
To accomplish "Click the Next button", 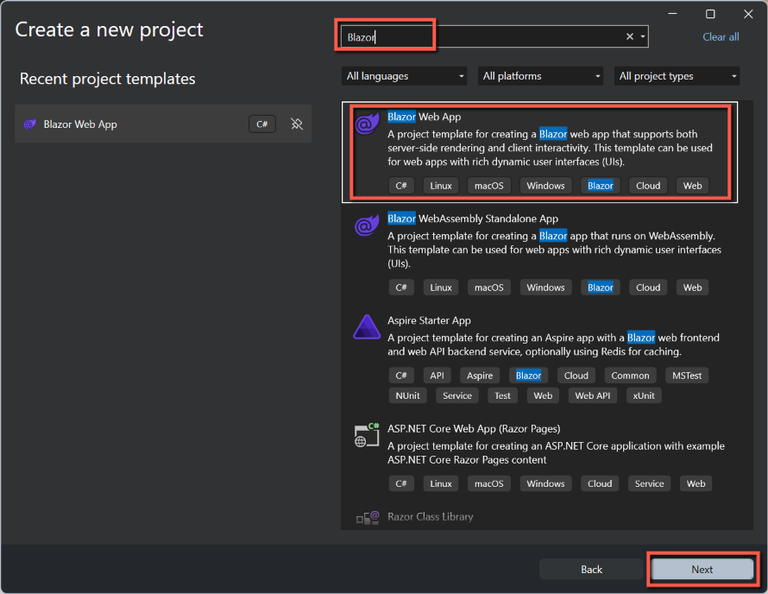I will pyautogui.click(x=702, y=569).
